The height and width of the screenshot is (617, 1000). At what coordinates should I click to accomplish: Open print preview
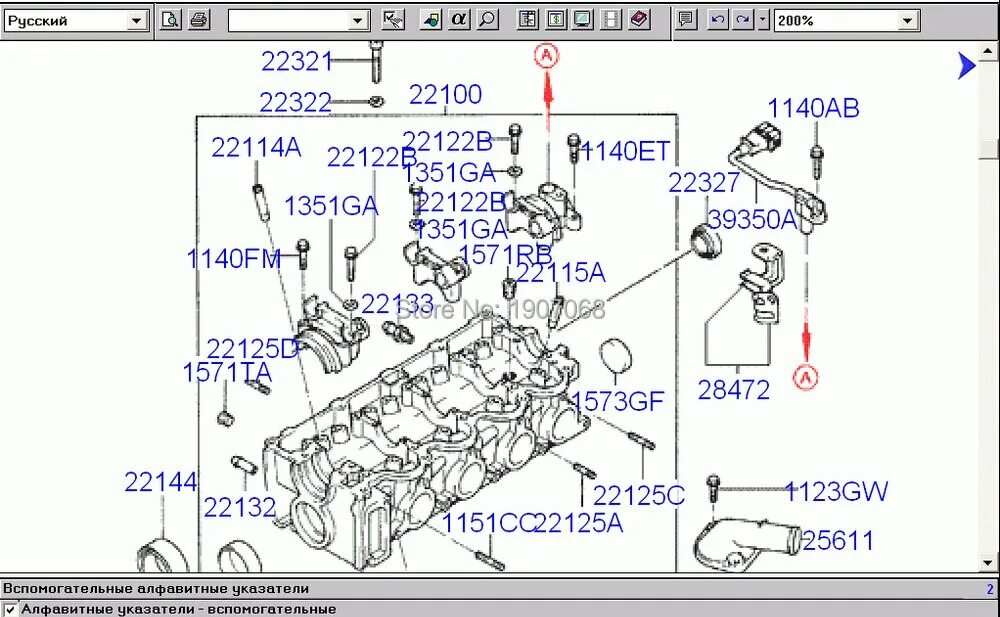click(170, 18)
